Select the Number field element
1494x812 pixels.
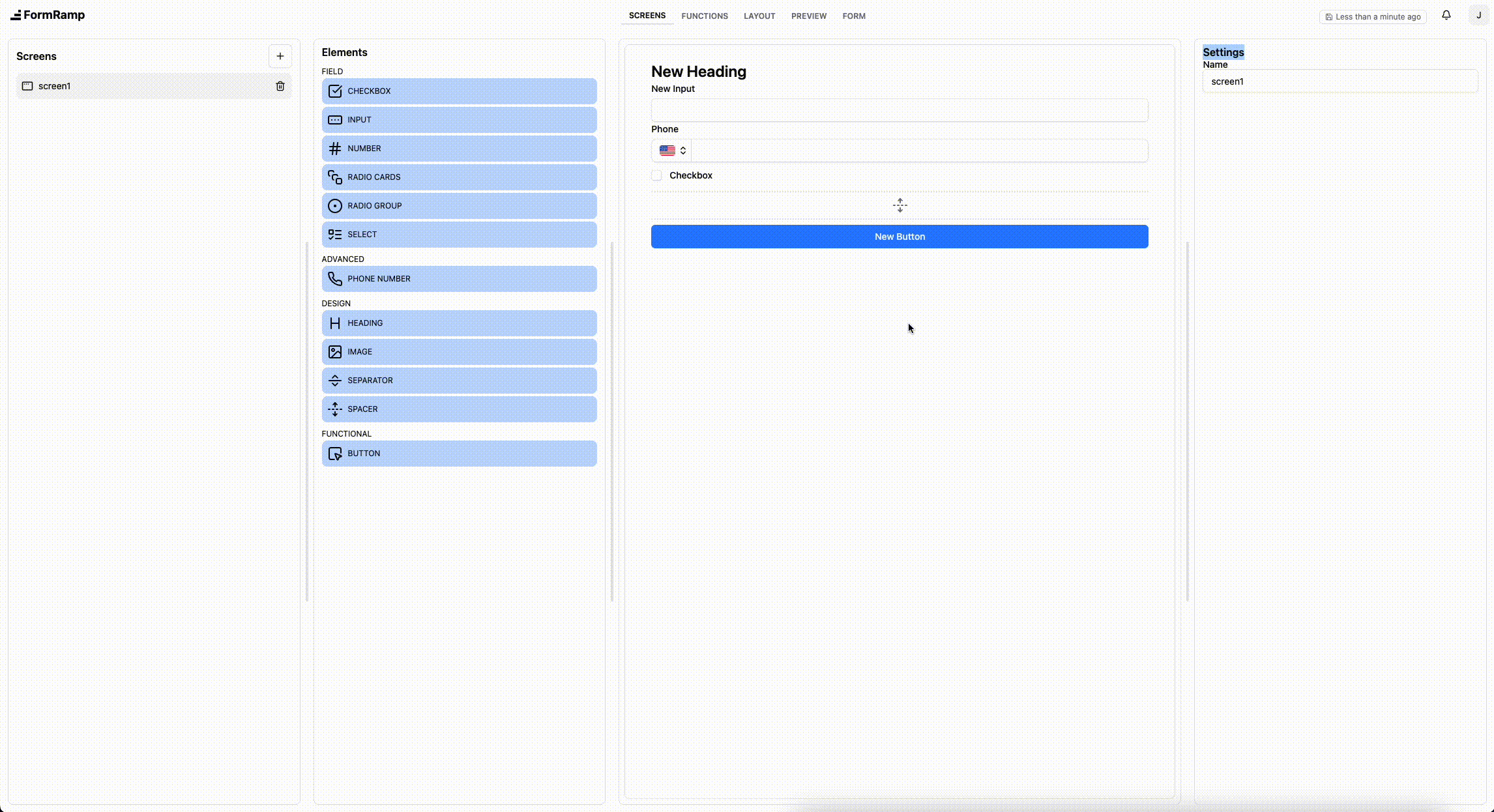(x=459, y=148)
